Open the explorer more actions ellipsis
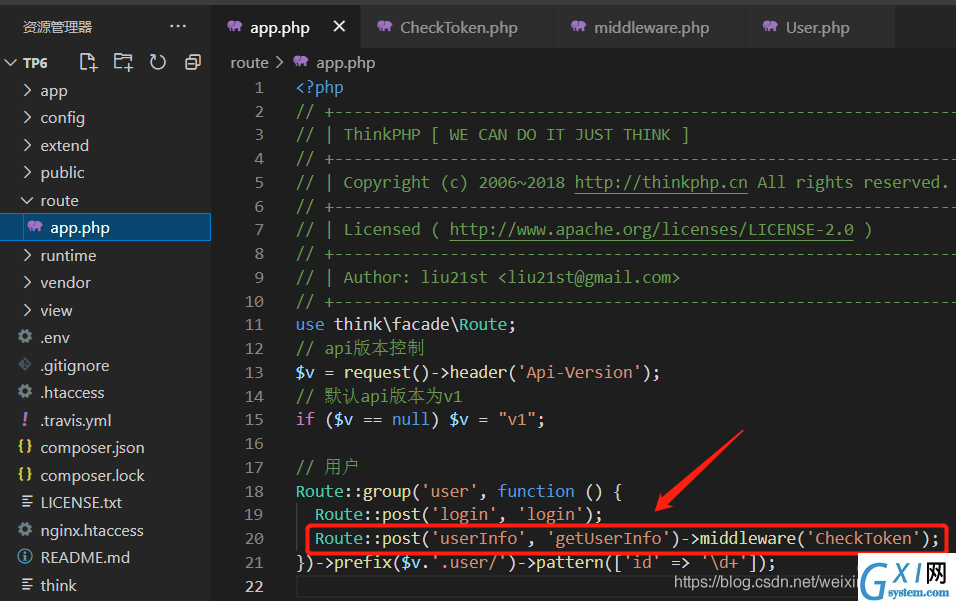 pos(178,26)
